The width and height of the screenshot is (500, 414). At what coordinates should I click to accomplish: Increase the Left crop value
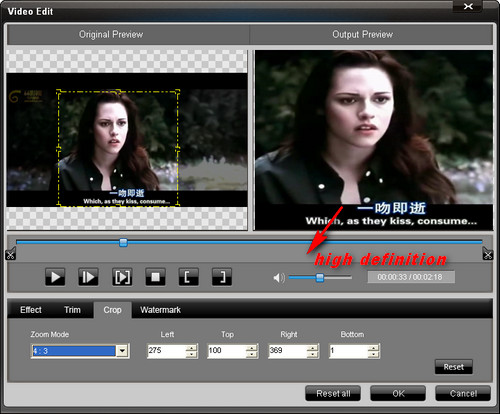coord(191,348)
